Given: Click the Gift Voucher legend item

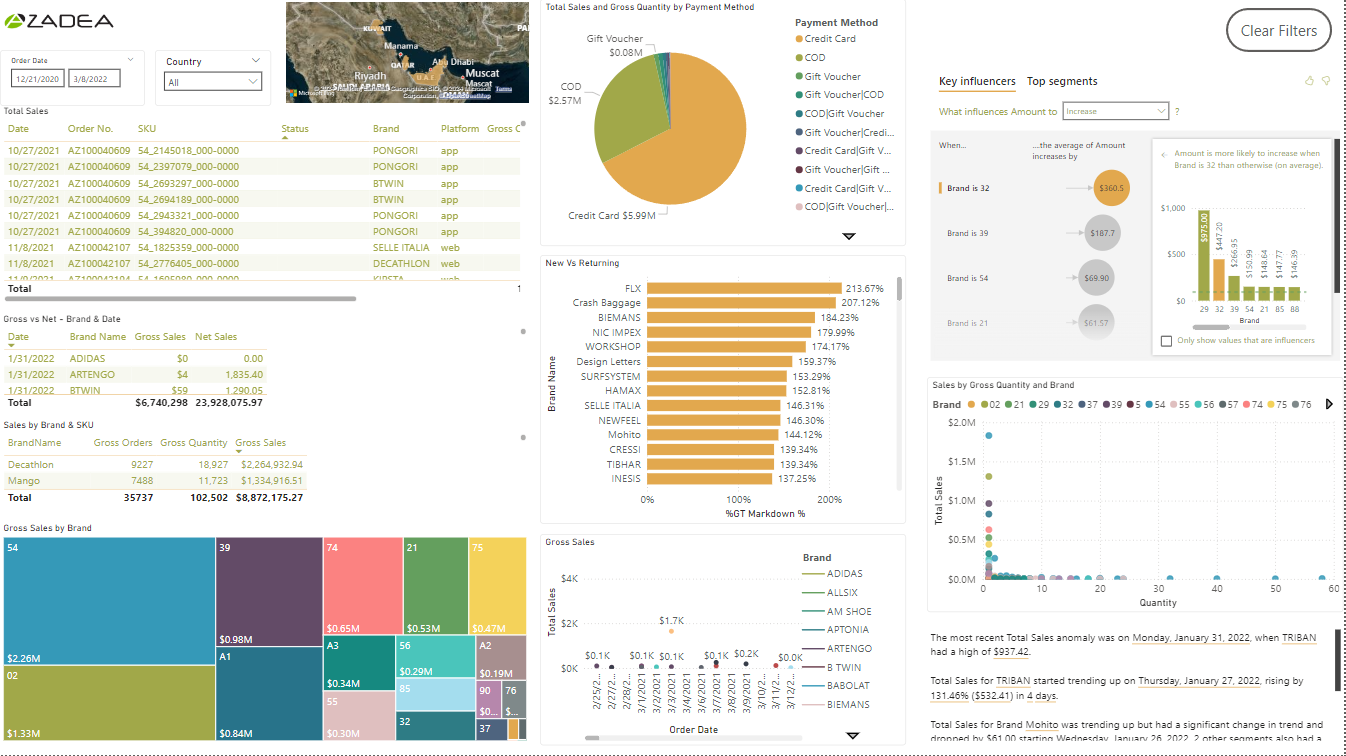Looking at the screenshot, I should coord(827,76).
